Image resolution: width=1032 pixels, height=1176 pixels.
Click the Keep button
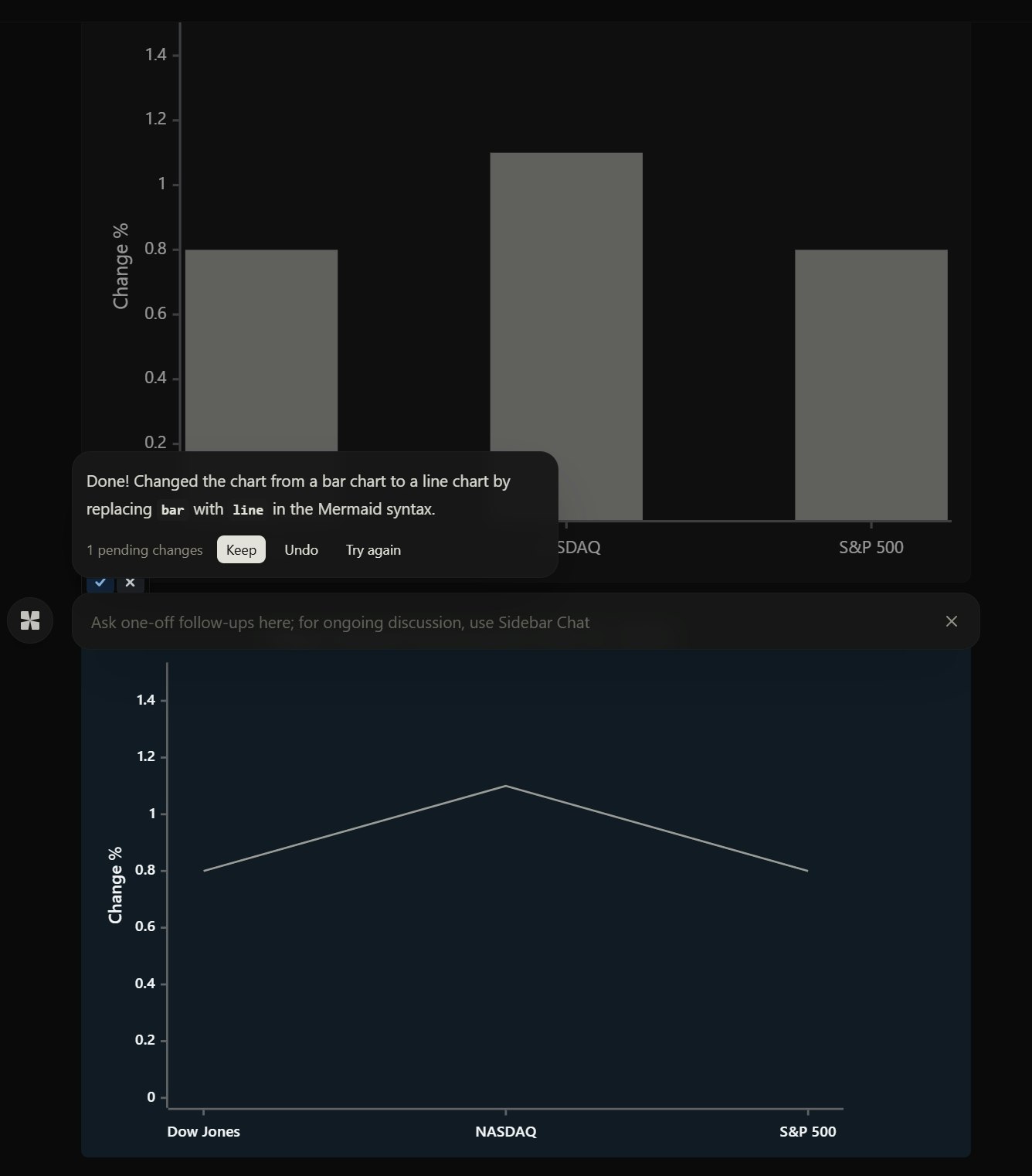241,549
